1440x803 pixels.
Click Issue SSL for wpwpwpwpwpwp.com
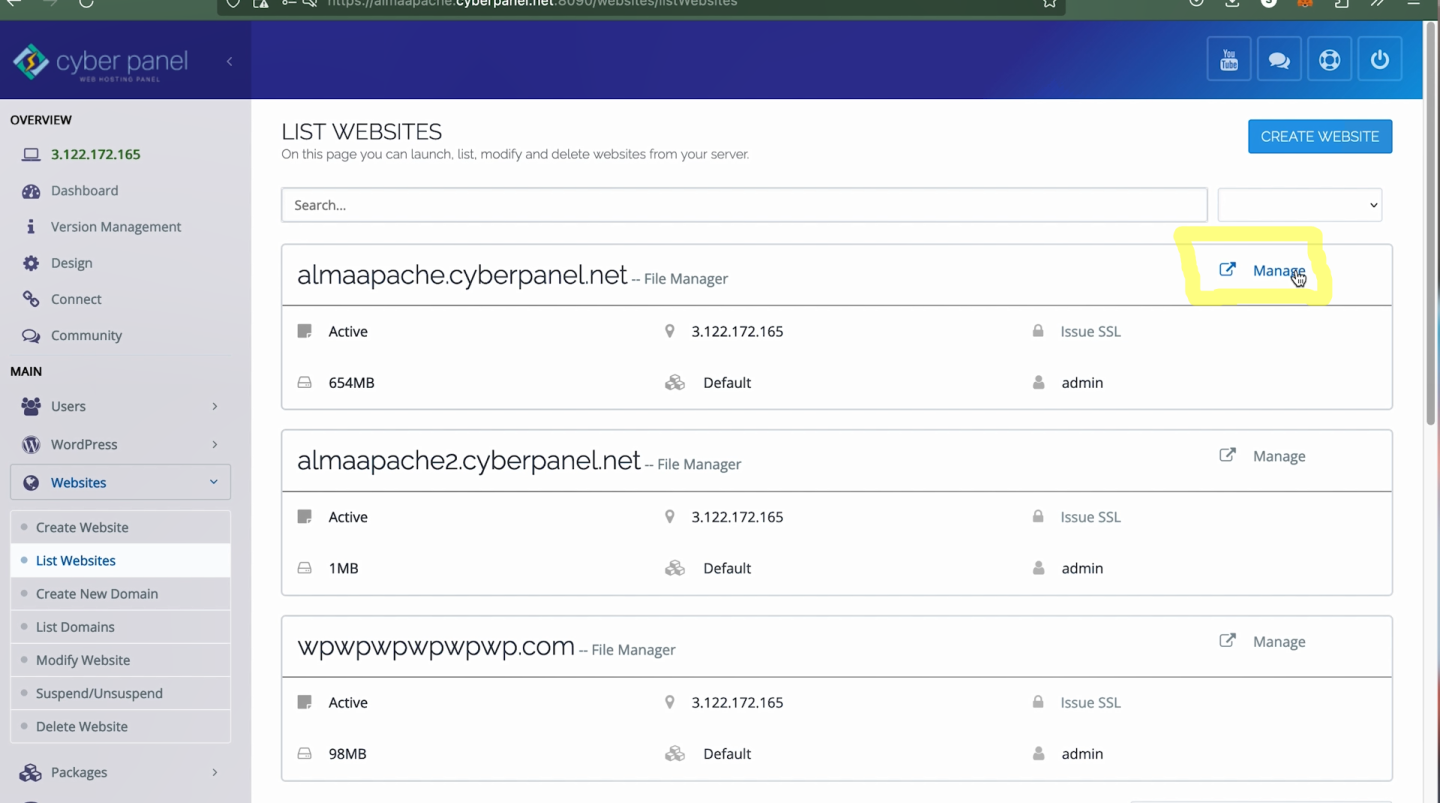click(x=1090, y=702)
